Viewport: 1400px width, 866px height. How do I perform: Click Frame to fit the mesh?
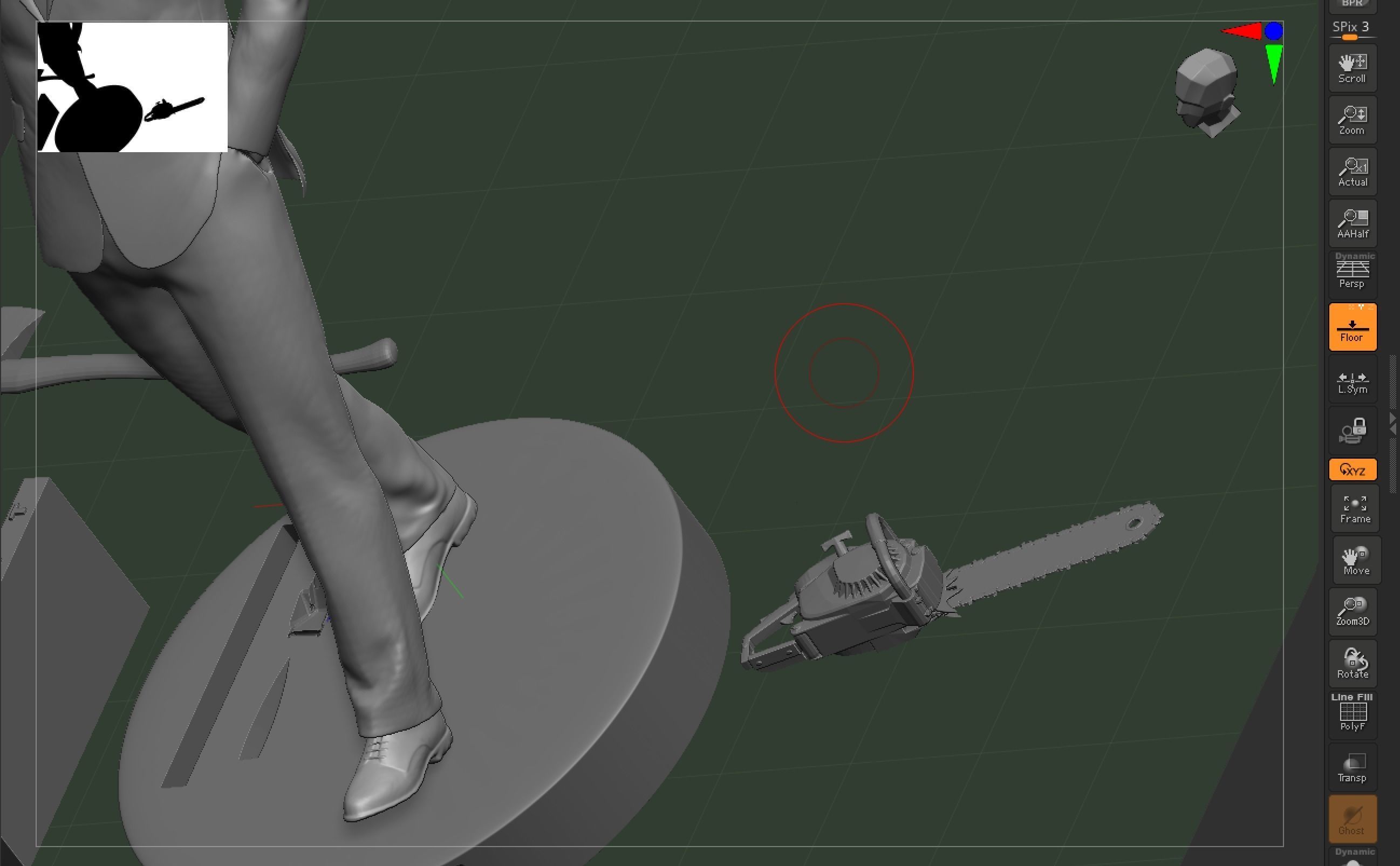pos(1355,509)
